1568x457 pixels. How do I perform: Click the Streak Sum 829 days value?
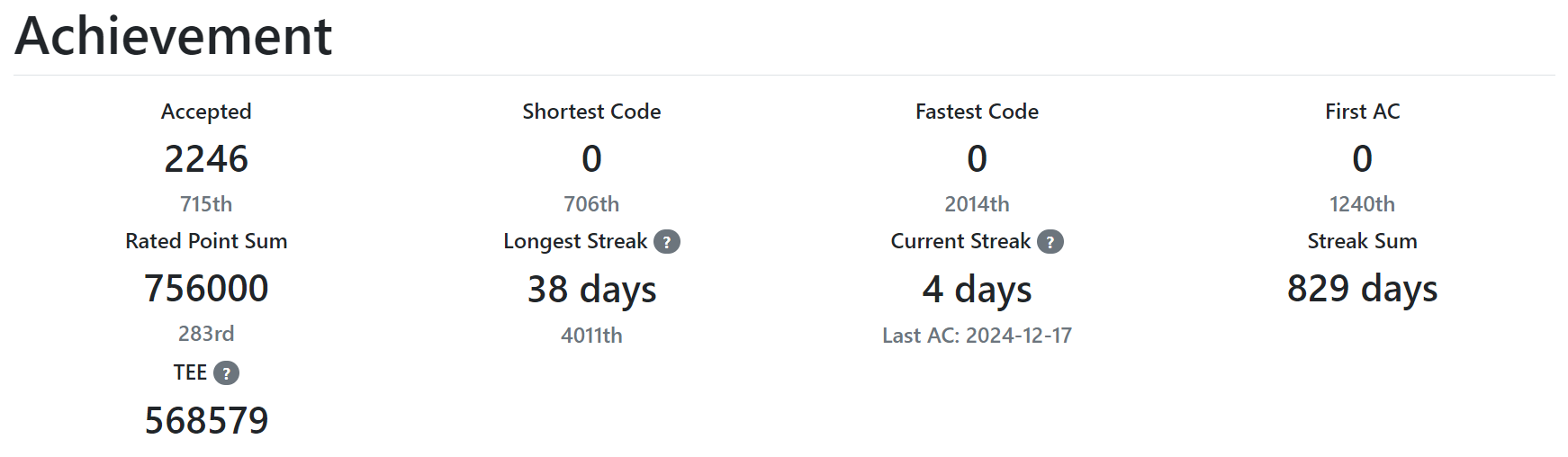1363,289
